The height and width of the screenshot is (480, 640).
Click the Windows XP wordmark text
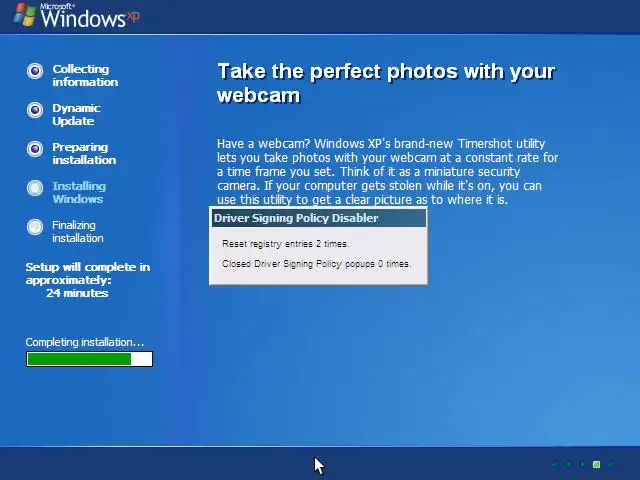pos(90,17)
